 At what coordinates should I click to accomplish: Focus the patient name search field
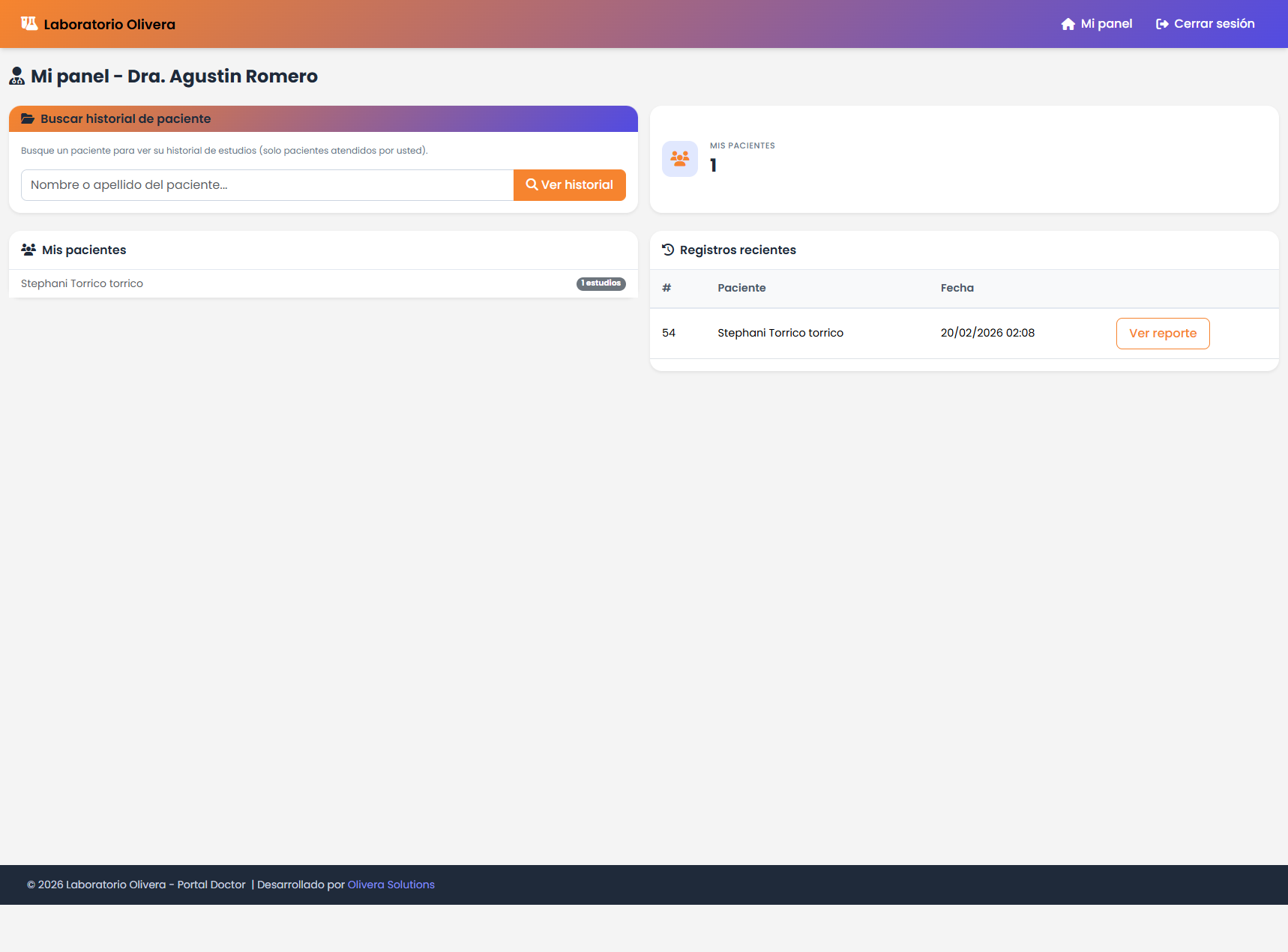tap(267, 185)
